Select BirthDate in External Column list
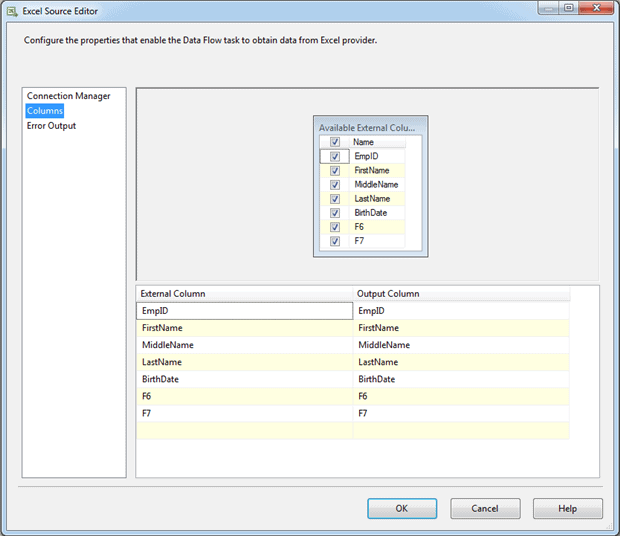The height and width of the screenshot is (536, 620). pos(244,379)
